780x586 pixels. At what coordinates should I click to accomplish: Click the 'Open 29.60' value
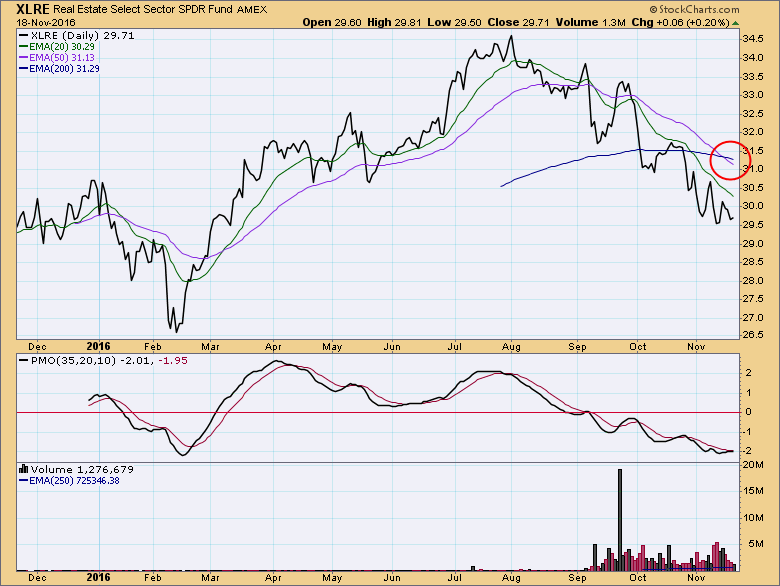coord(332,22)
